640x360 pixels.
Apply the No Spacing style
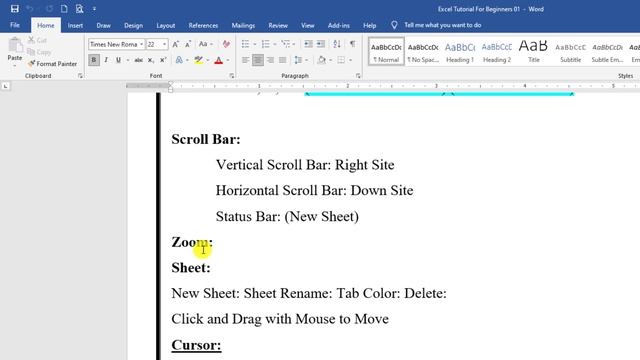(423, 52)
